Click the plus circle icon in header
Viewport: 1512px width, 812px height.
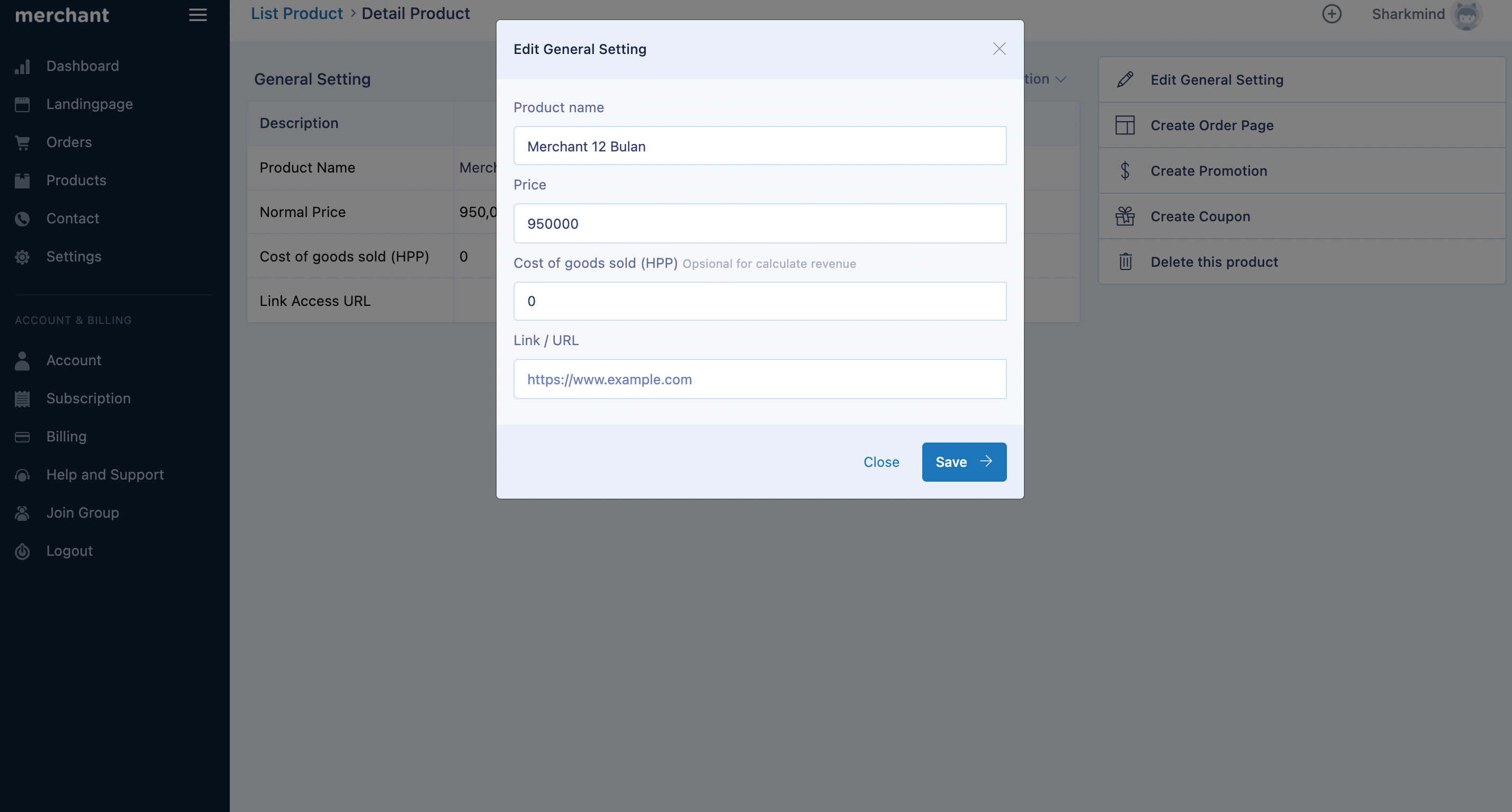pyautogui.click(x=1331, y=14)
